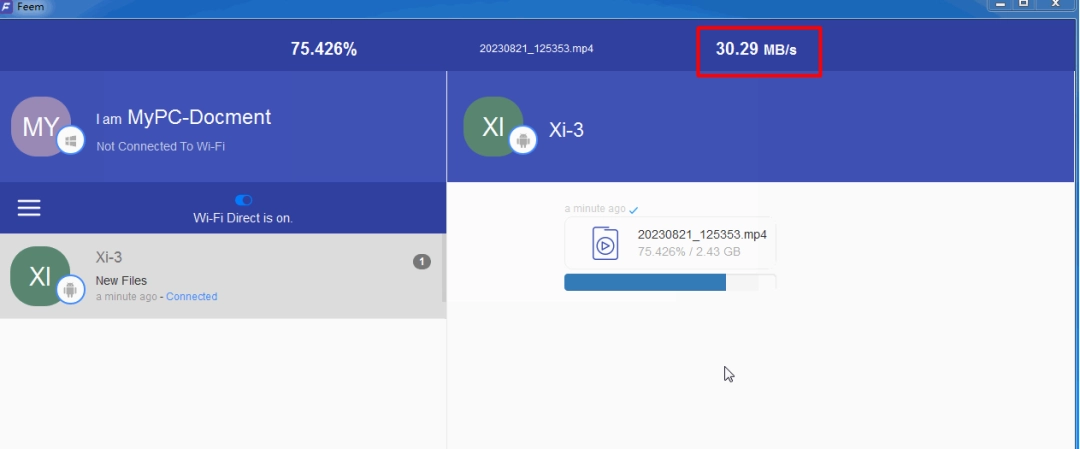This screenshot has width=1080, height=449.
Task: Click the Xi-3 chat header name
Action: tap(566, 130)
